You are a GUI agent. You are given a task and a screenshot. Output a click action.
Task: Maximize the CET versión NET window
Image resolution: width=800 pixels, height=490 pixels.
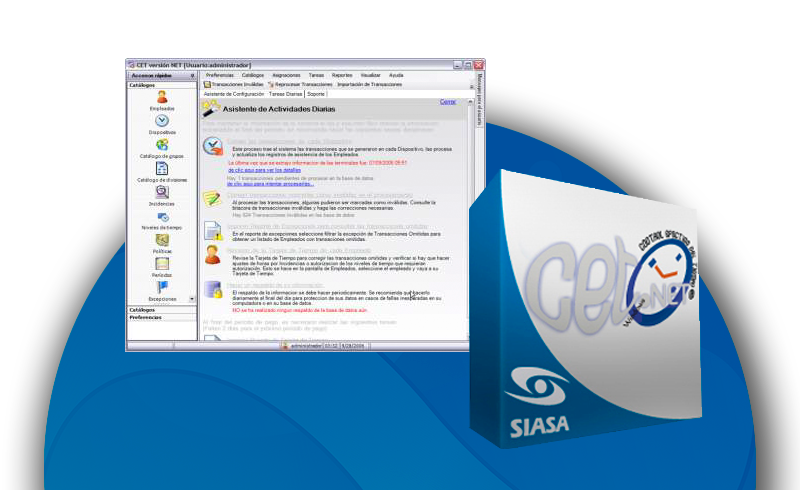coord(468,65)
